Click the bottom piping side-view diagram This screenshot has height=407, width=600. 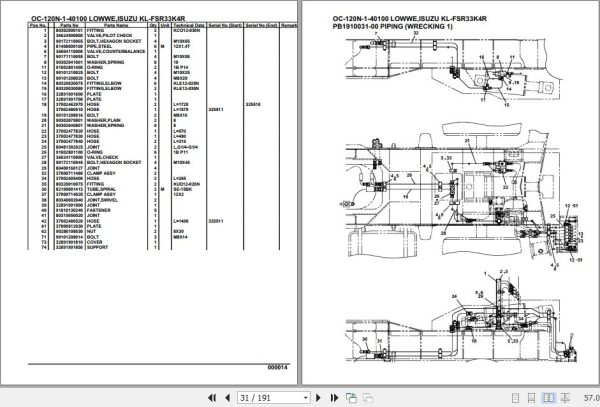[x=461, y=316]
